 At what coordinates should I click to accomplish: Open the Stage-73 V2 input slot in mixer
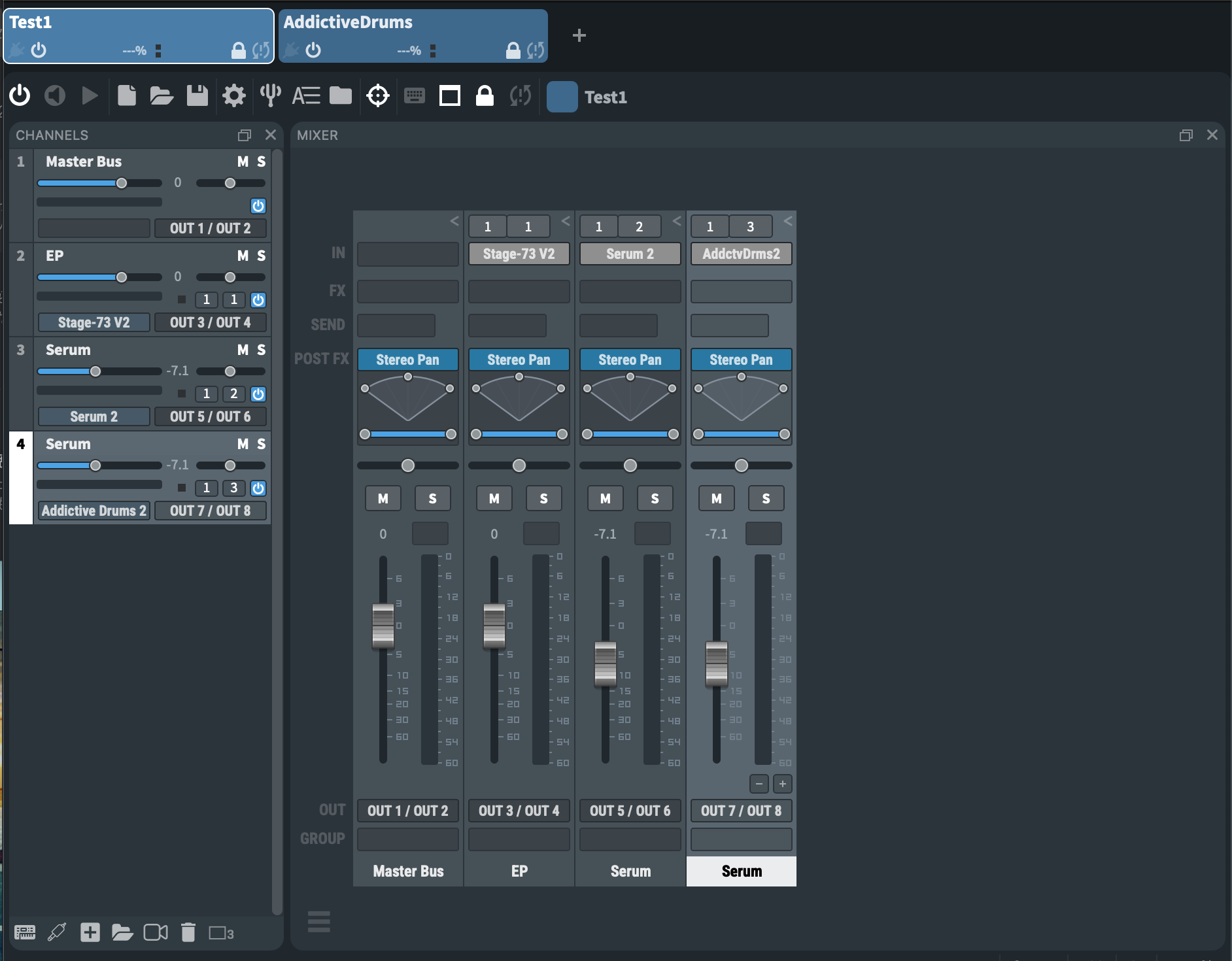pyautogui.click(x=519, y=254)
